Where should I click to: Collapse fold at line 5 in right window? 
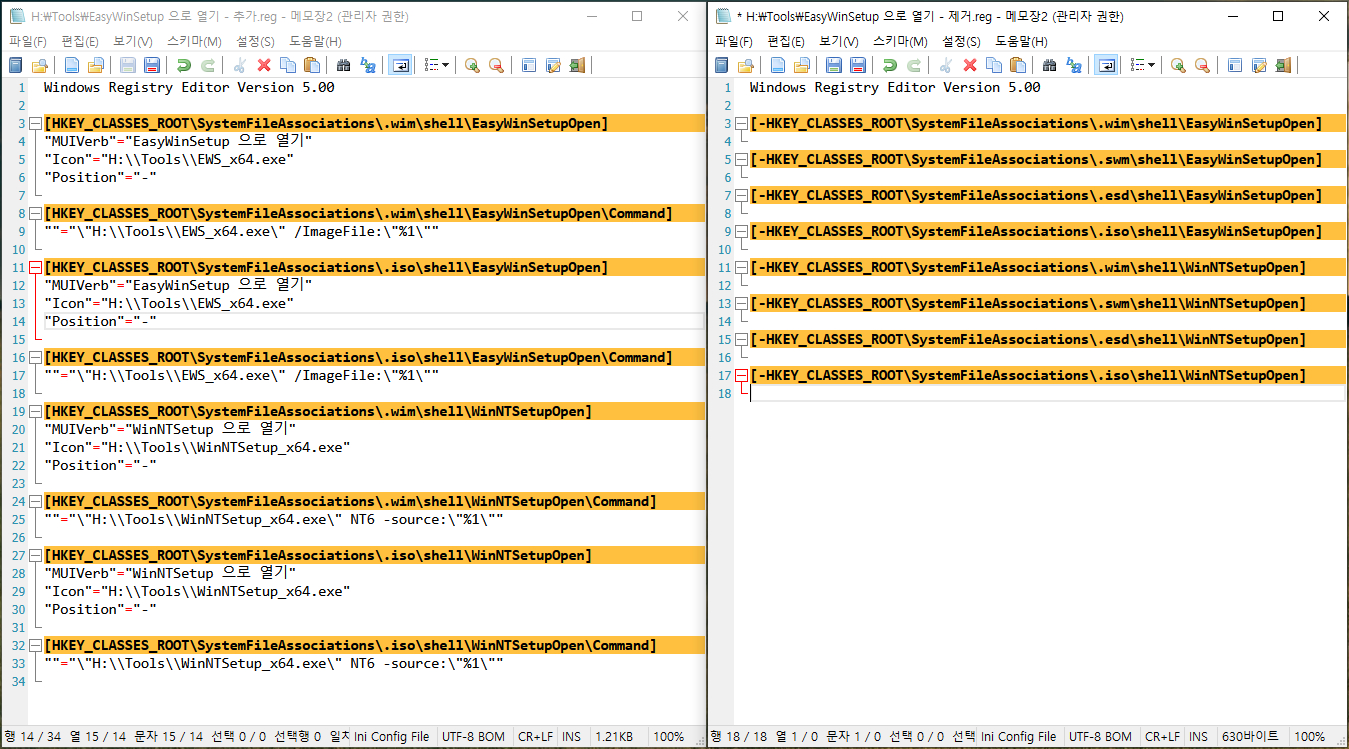point(742,160)
